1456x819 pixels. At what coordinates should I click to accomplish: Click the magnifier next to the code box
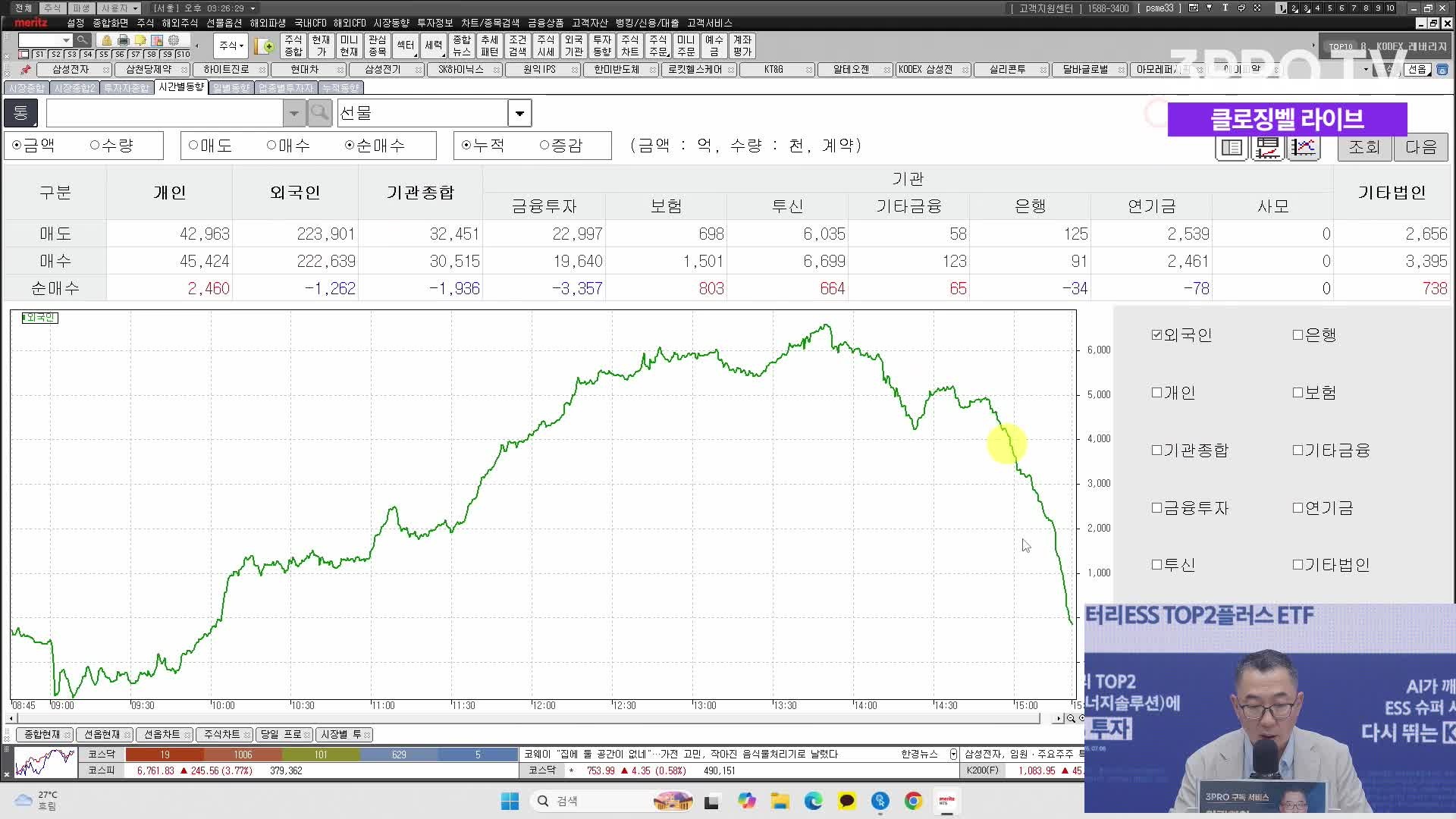[x=83, y=40]
